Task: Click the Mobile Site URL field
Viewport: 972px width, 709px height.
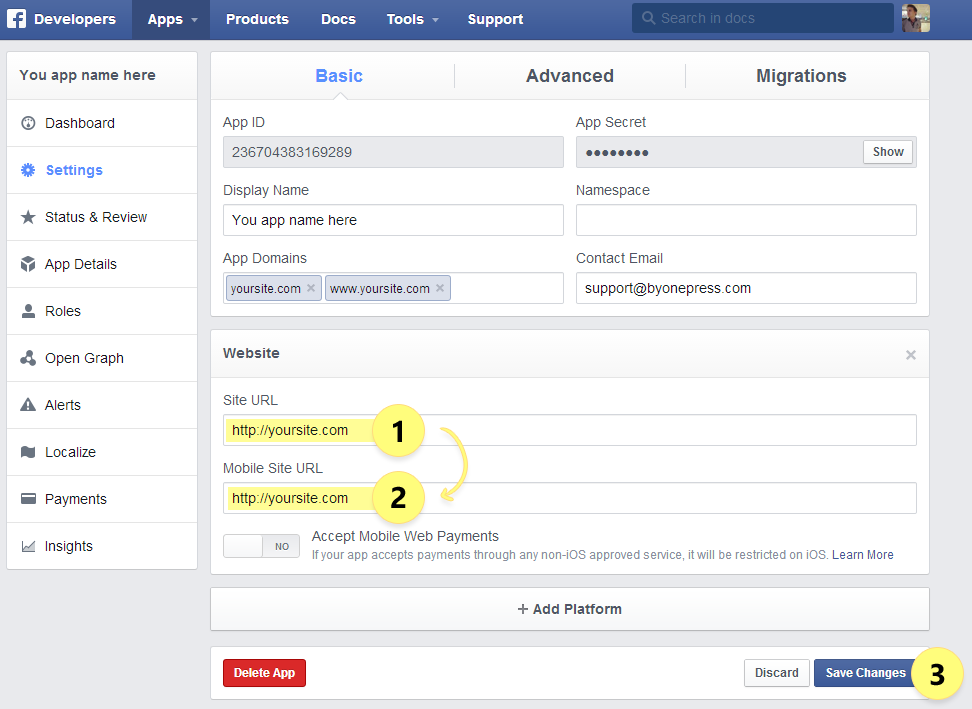Action: pyautogui.click(x=570, y=498)
